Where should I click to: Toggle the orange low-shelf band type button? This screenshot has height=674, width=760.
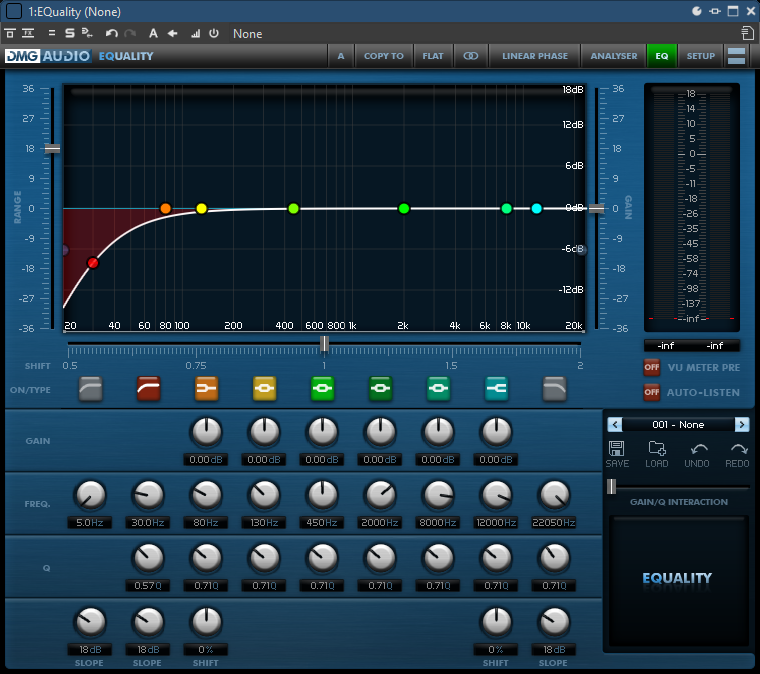(x=206, y=388)
